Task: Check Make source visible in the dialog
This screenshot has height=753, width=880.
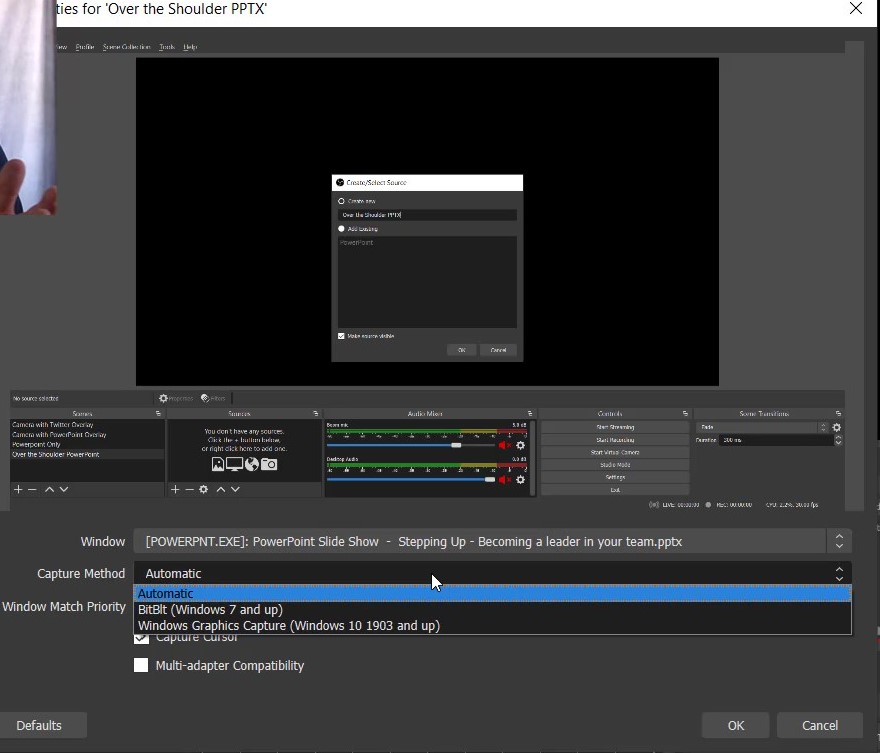Action: tap(341, 336)
